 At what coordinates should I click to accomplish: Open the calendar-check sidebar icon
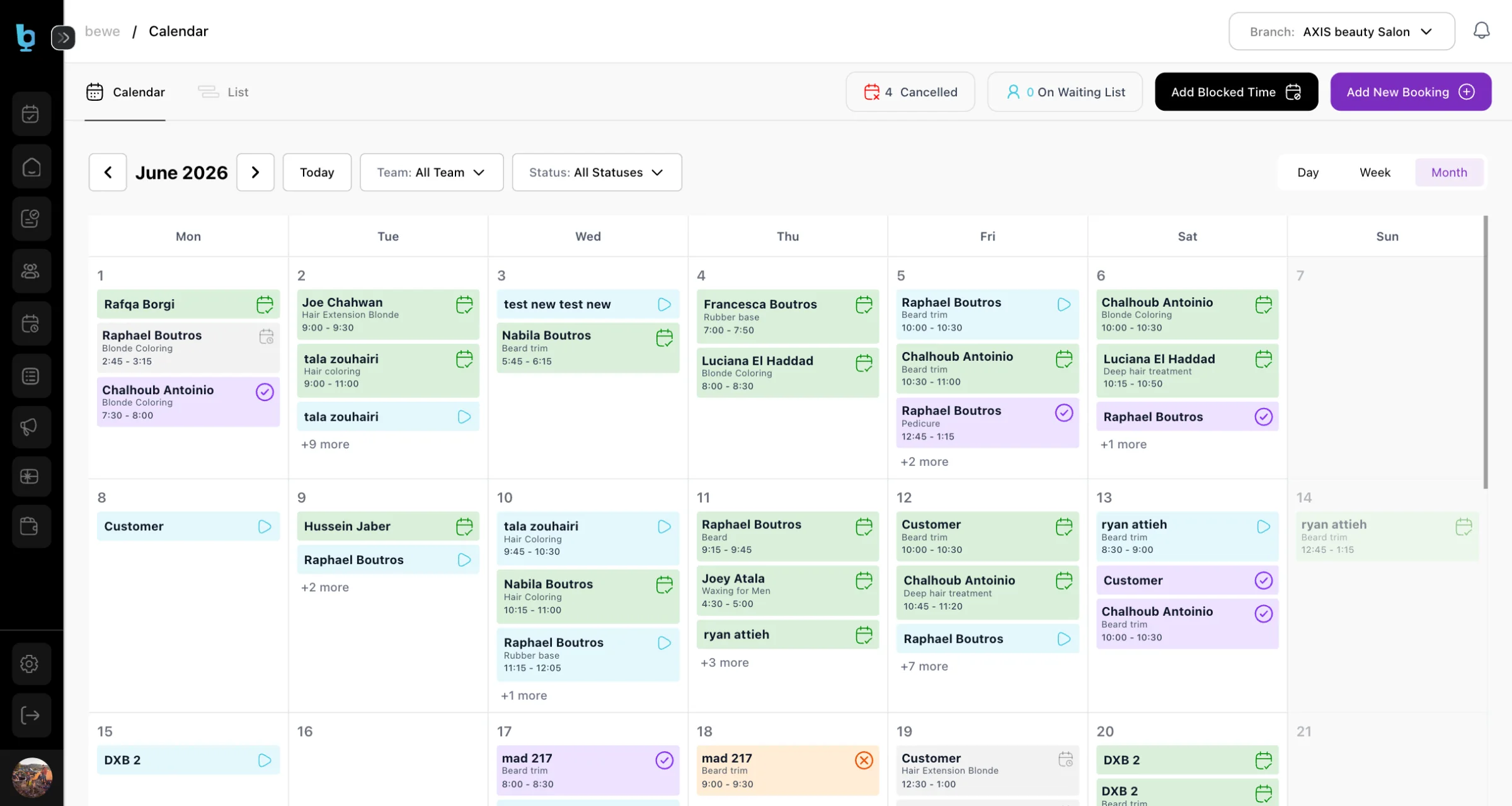tap(31, 114)
